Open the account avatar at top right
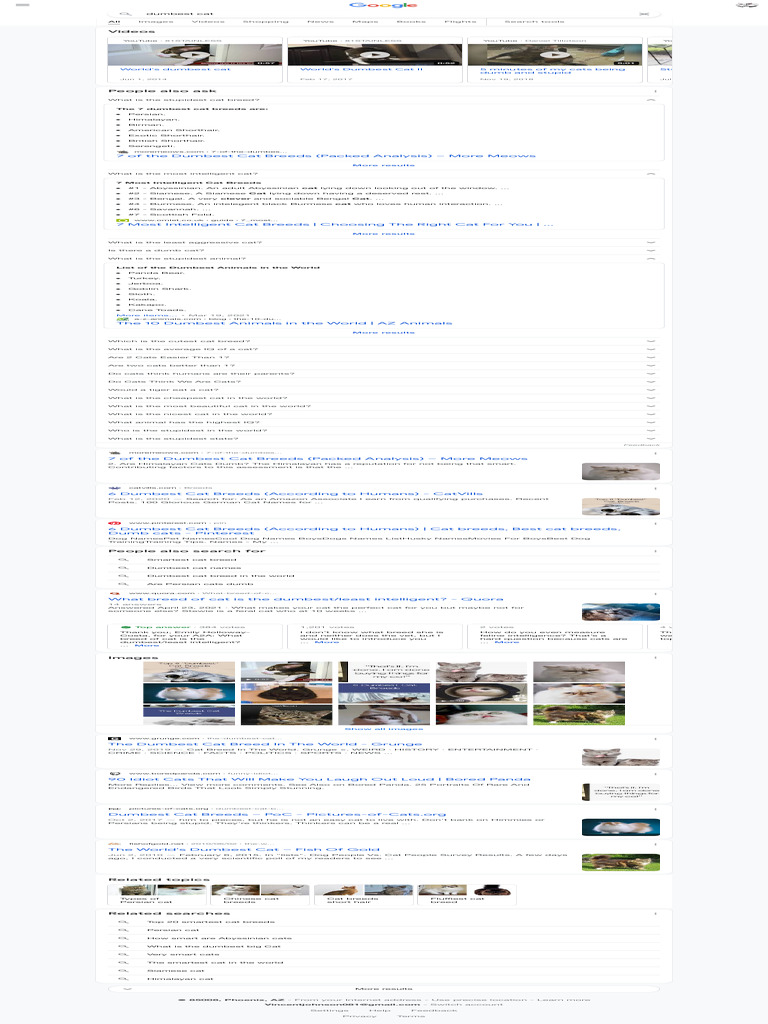The image size is (768, 1024). [746, 5]
